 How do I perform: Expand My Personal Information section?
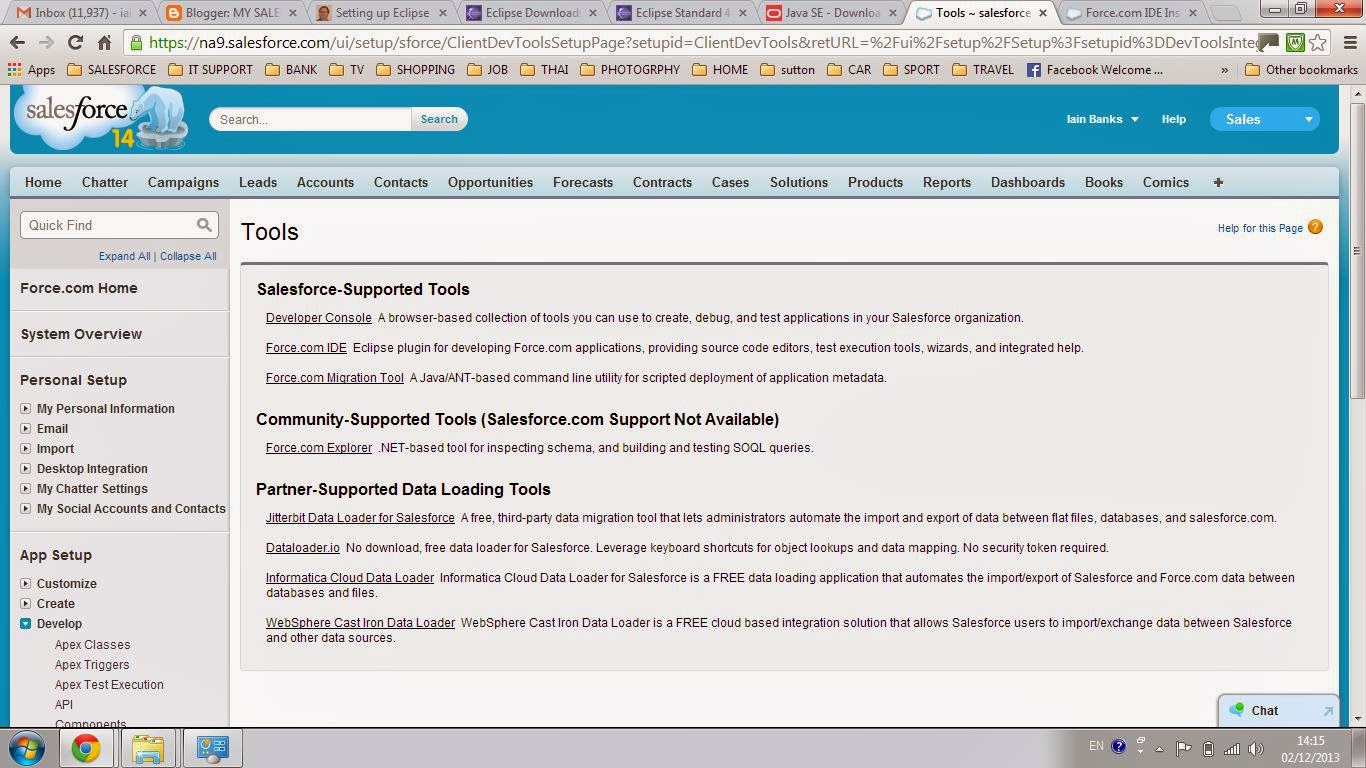(x=26, y=408)
